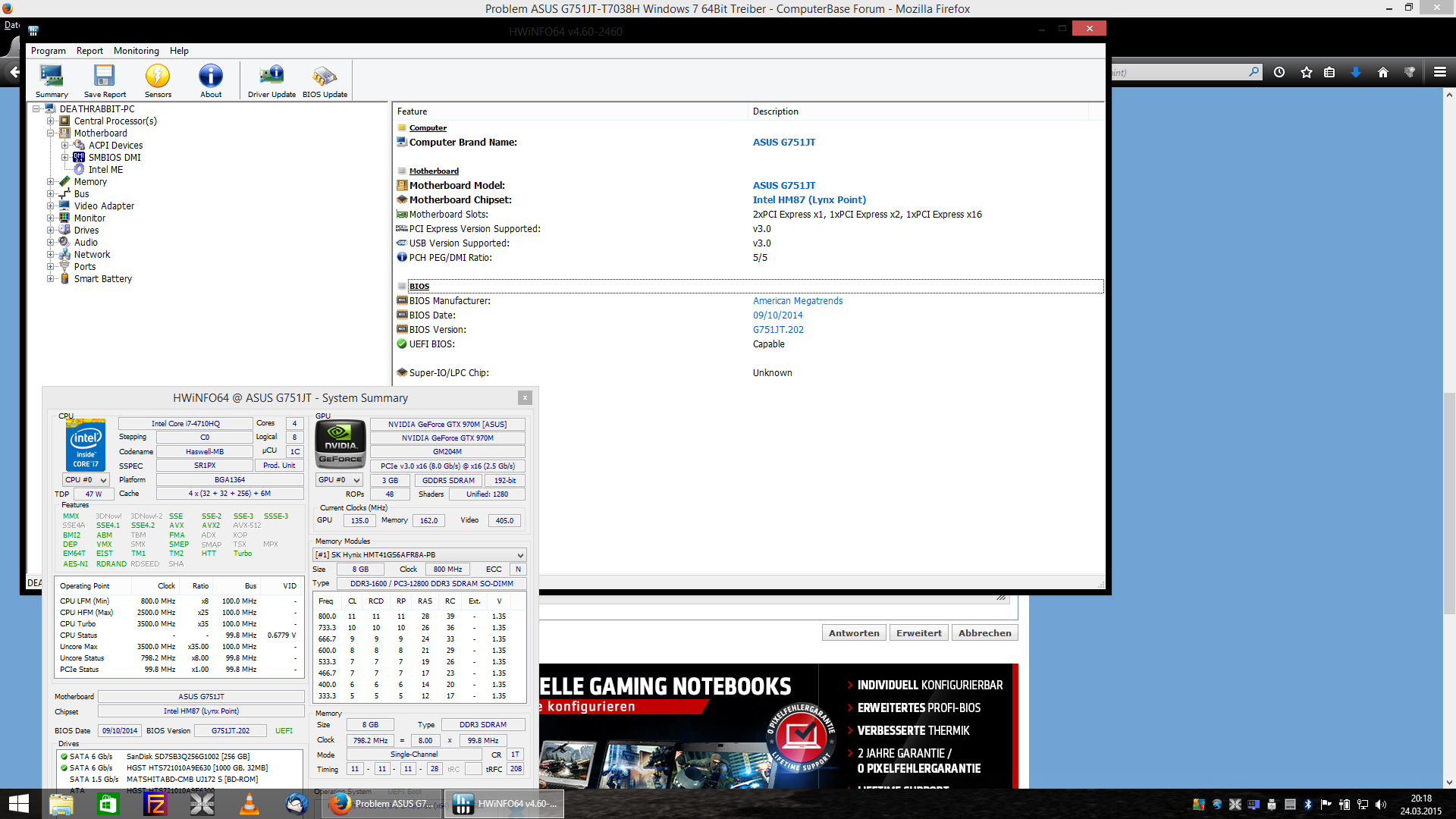
Task: Expand the Video Adapter tree node
Action: pos(51,206)
